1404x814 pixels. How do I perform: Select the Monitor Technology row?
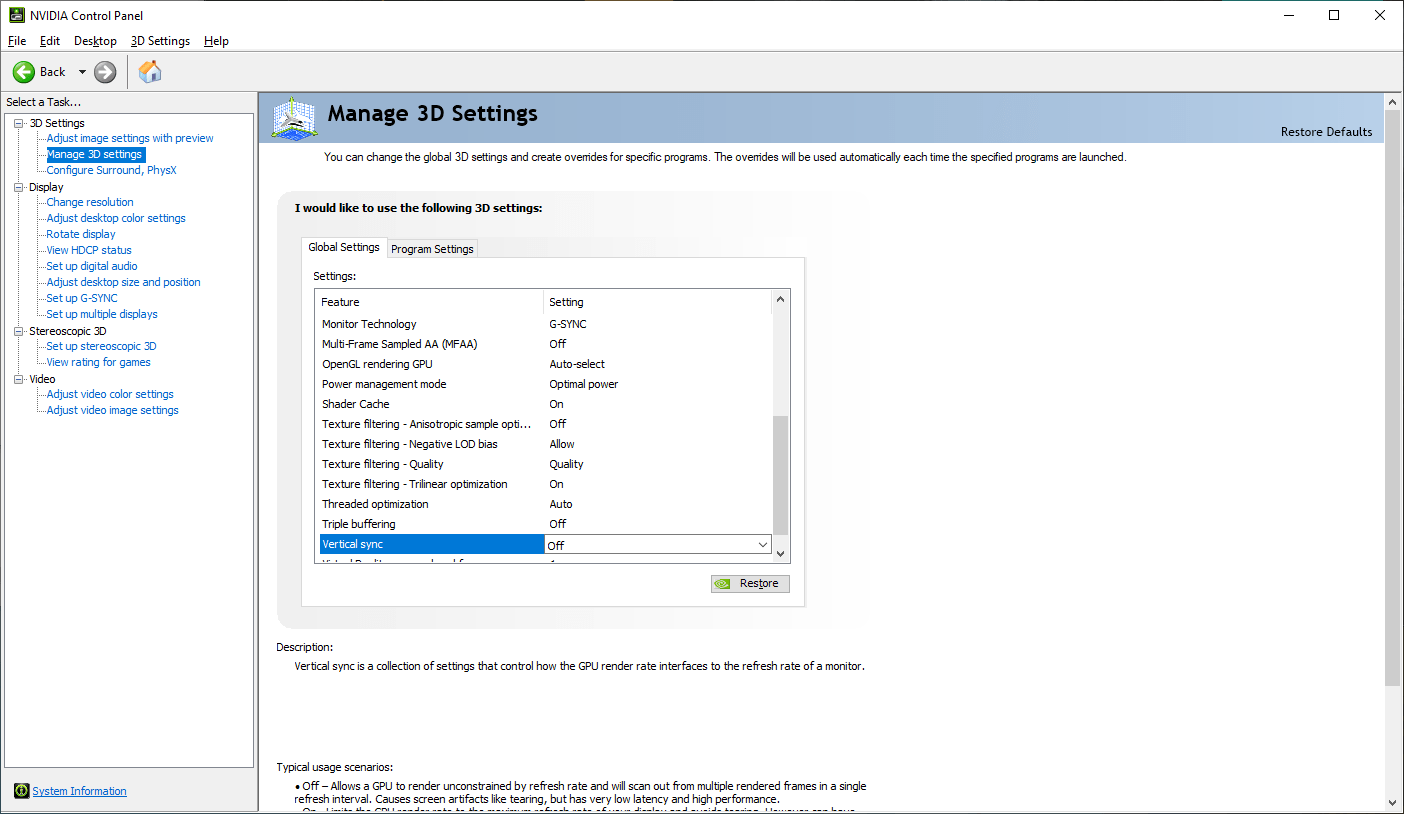[545, 324]
